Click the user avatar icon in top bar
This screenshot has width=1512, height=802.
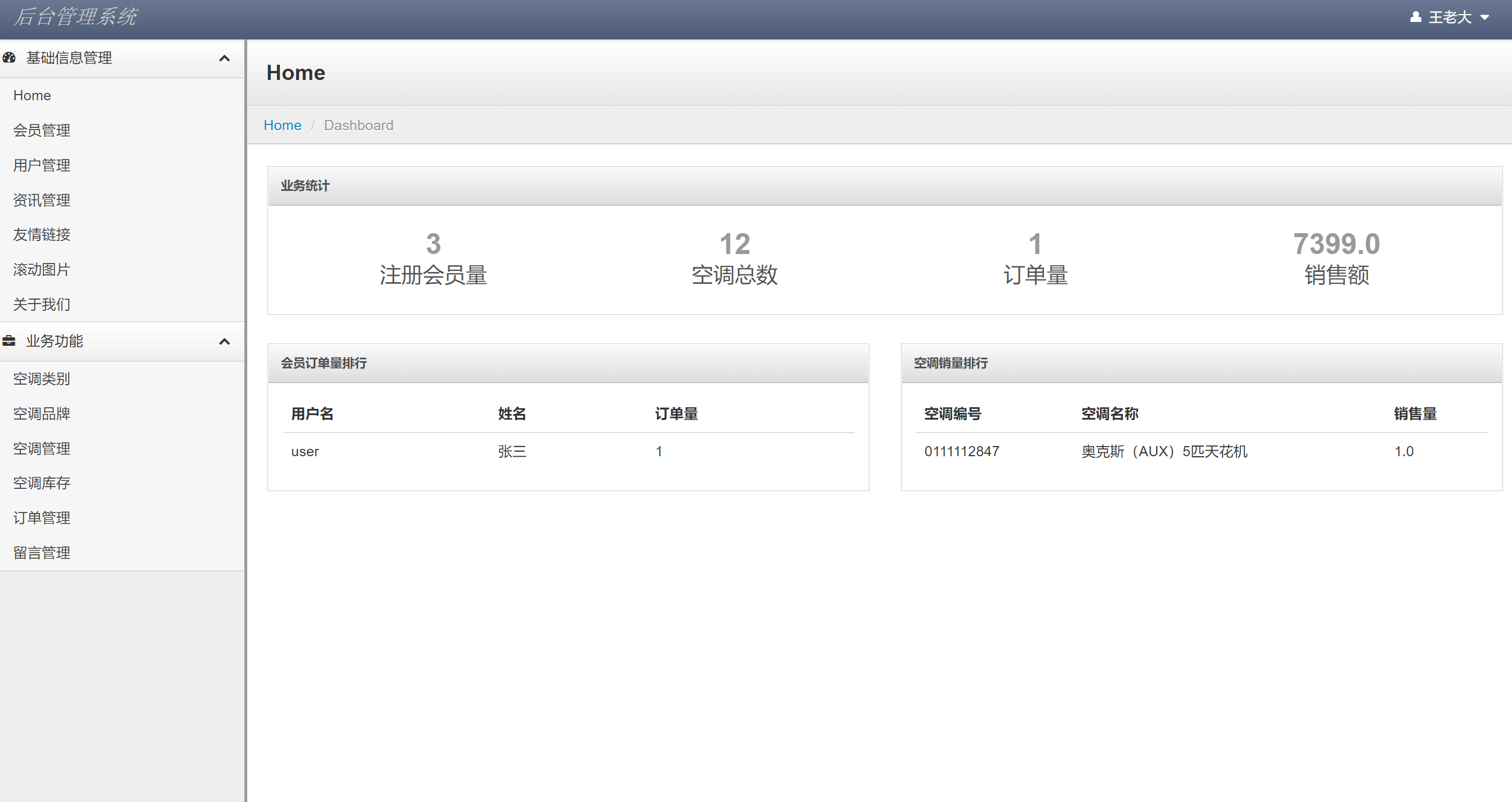point(1415,16)
